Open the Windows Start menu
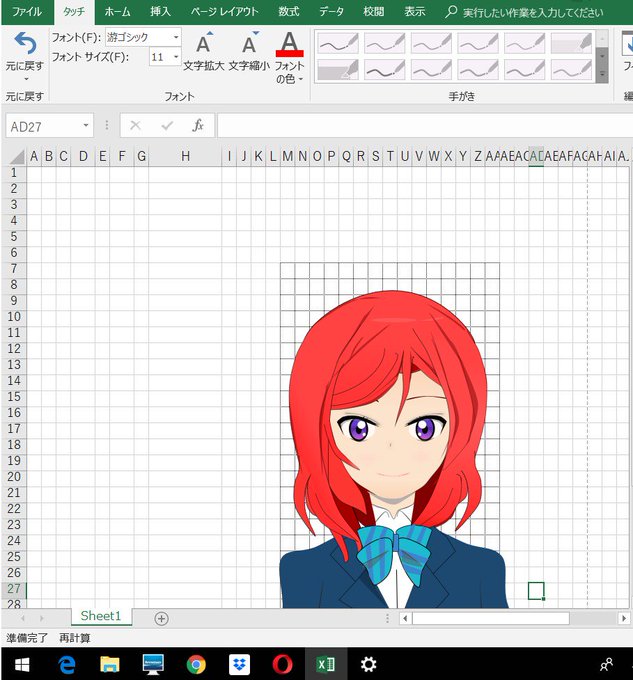 coord(22,664)
